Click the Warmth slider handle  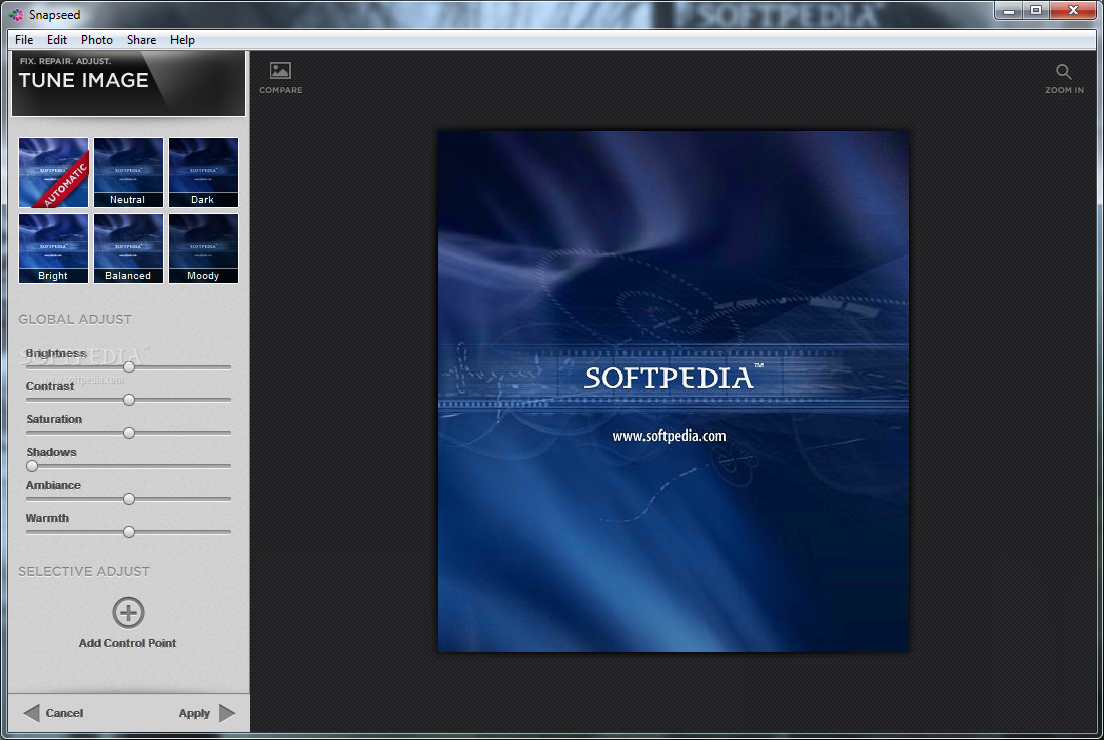pos(129,532)
